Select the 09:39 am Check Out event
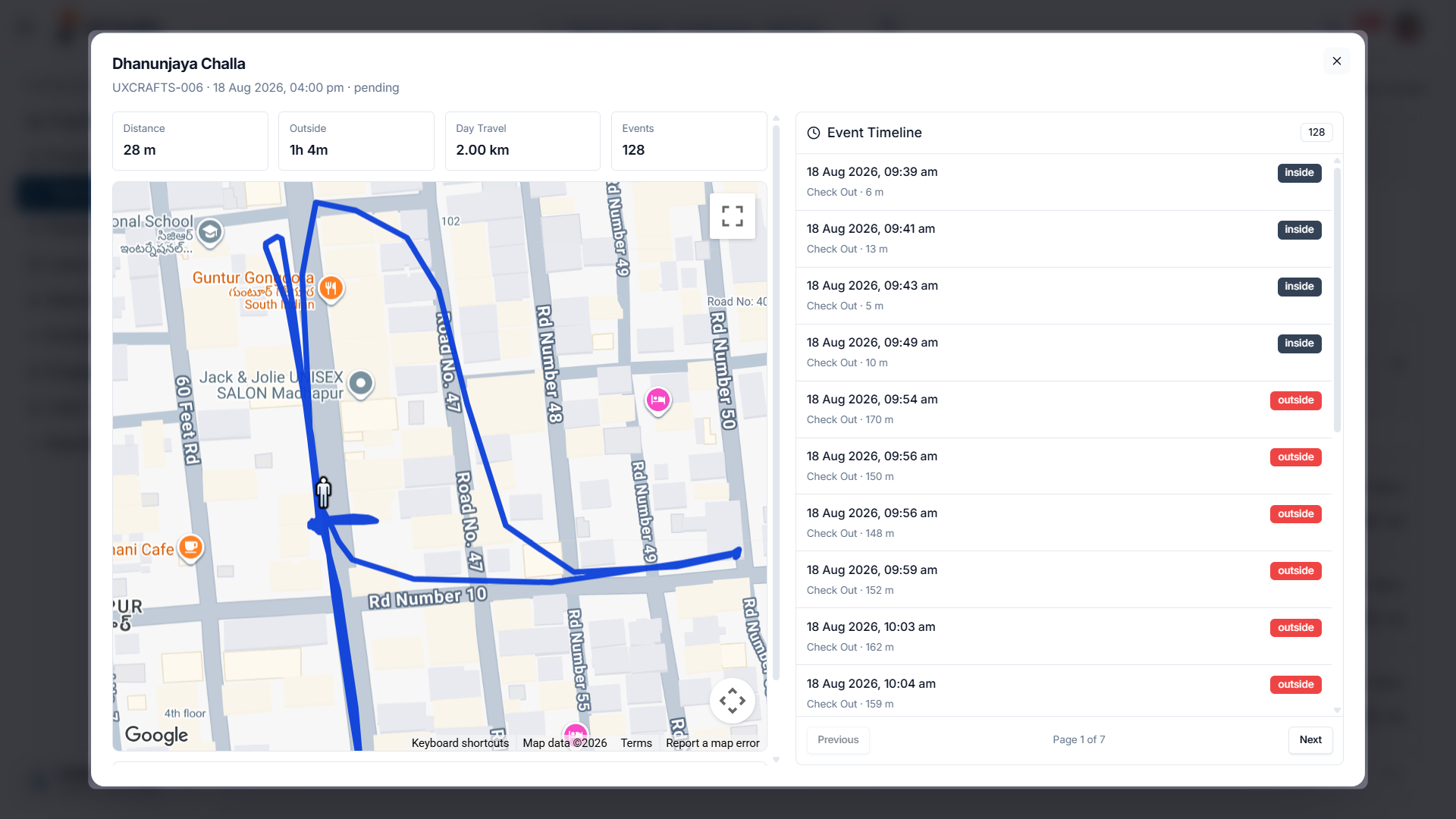Screen dimensions: 1456x819 1064,182
